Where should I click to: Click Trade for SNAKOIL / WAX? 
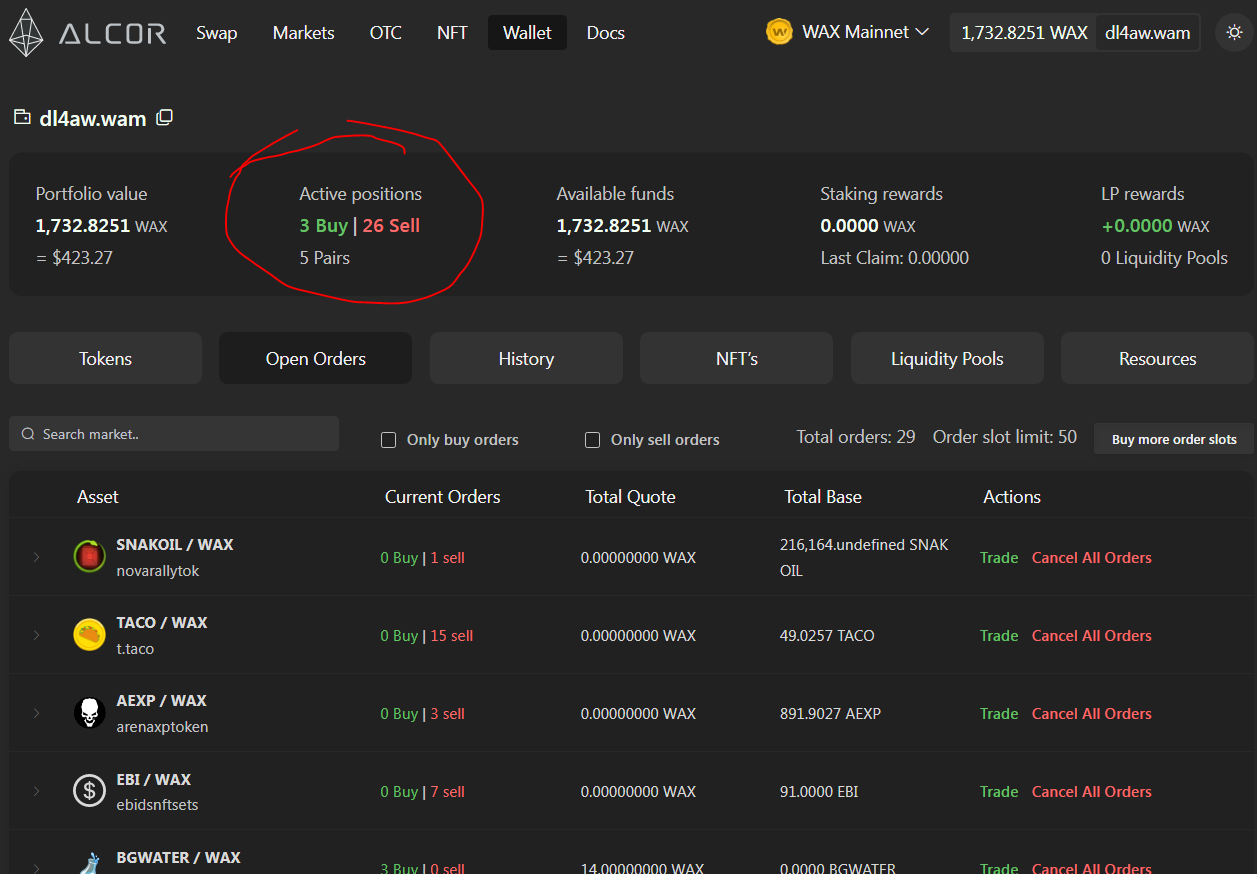pyautogui.click(x=999, y=557)
